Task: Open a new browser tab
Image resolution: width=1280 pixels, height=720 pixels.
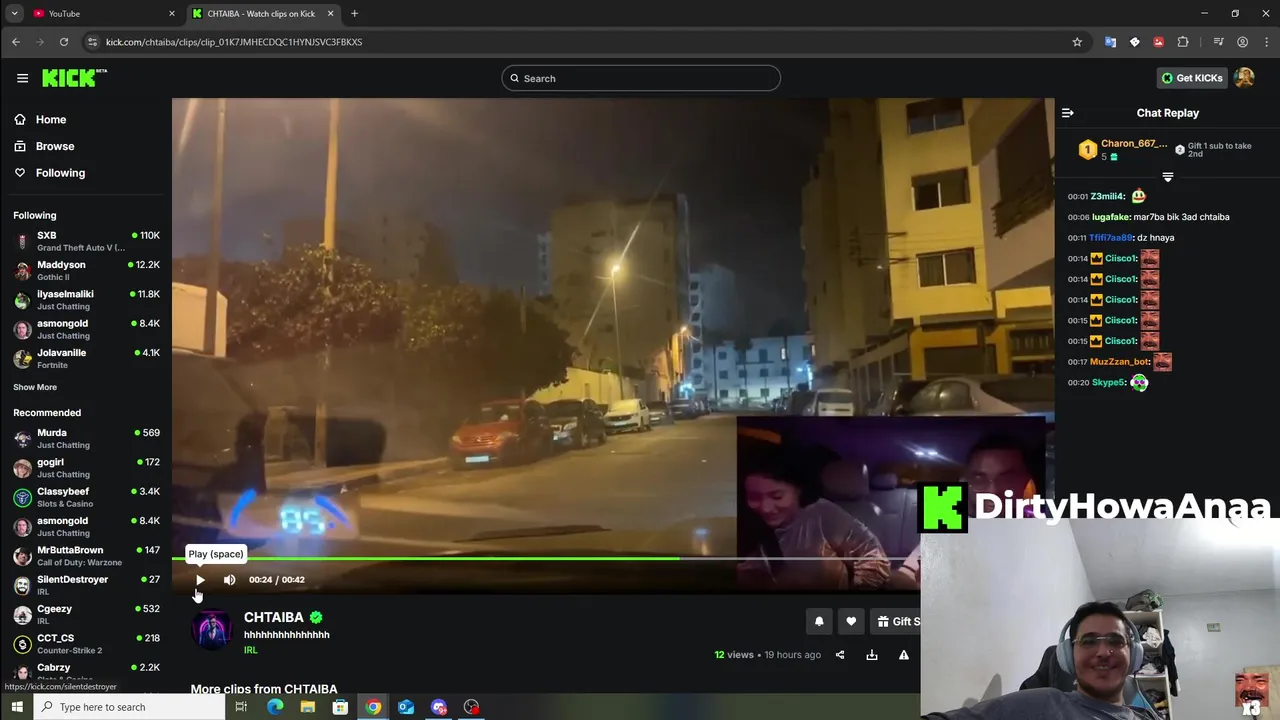Action: tap(354, 14)
